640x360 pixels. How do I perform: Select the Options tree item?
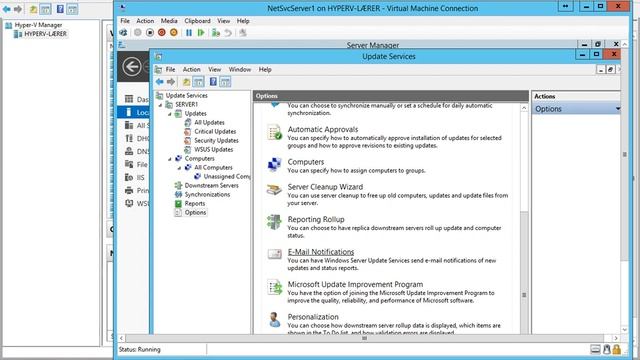195,212
